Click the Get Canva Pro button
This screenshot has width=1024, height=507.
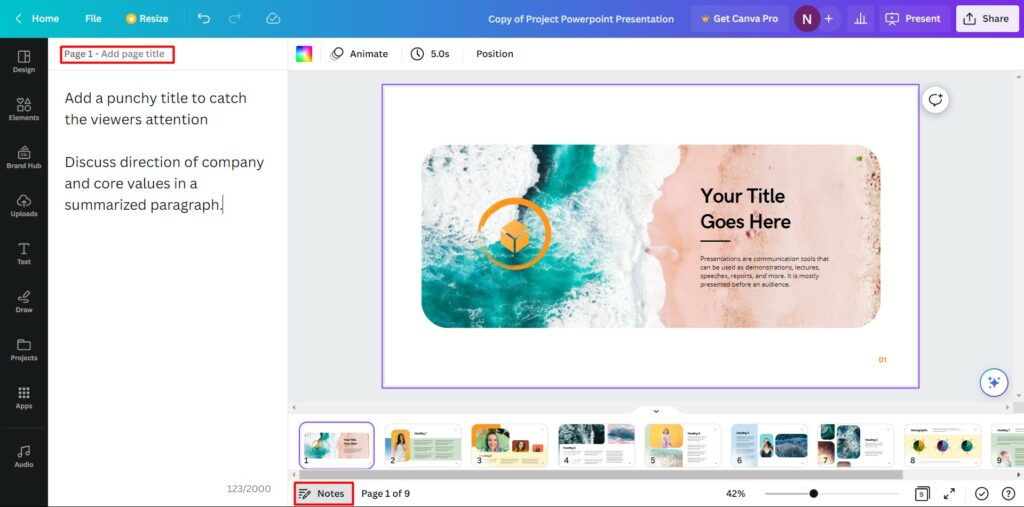[x=738, y=18]
